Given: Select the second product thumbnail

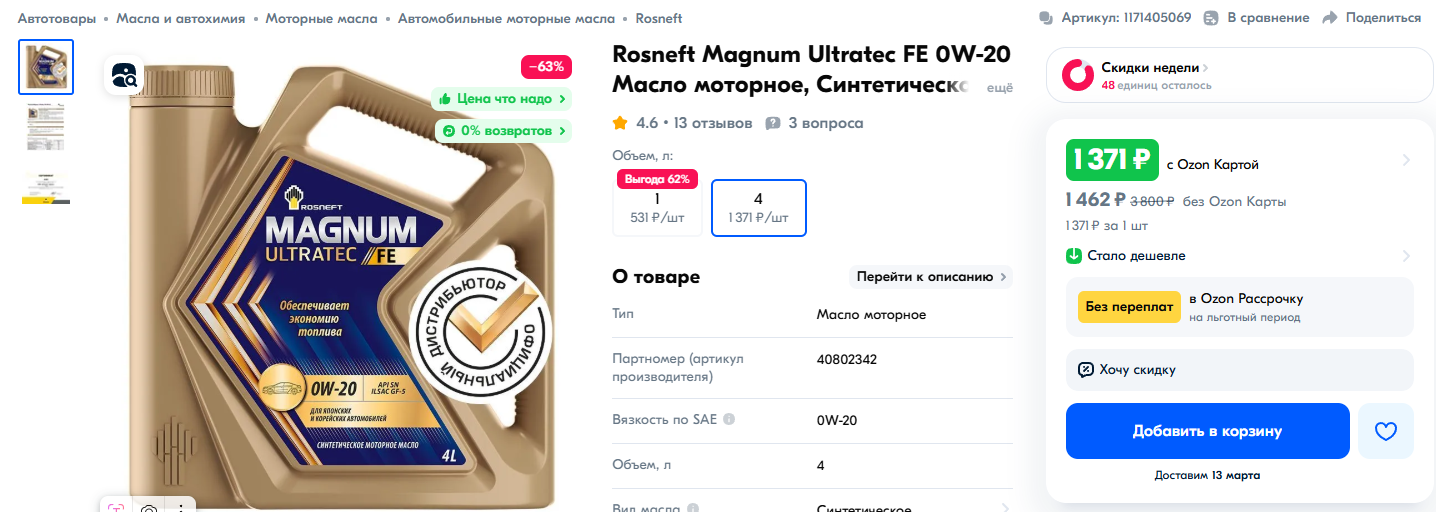Looking at the screenshot, I should 46,127.
